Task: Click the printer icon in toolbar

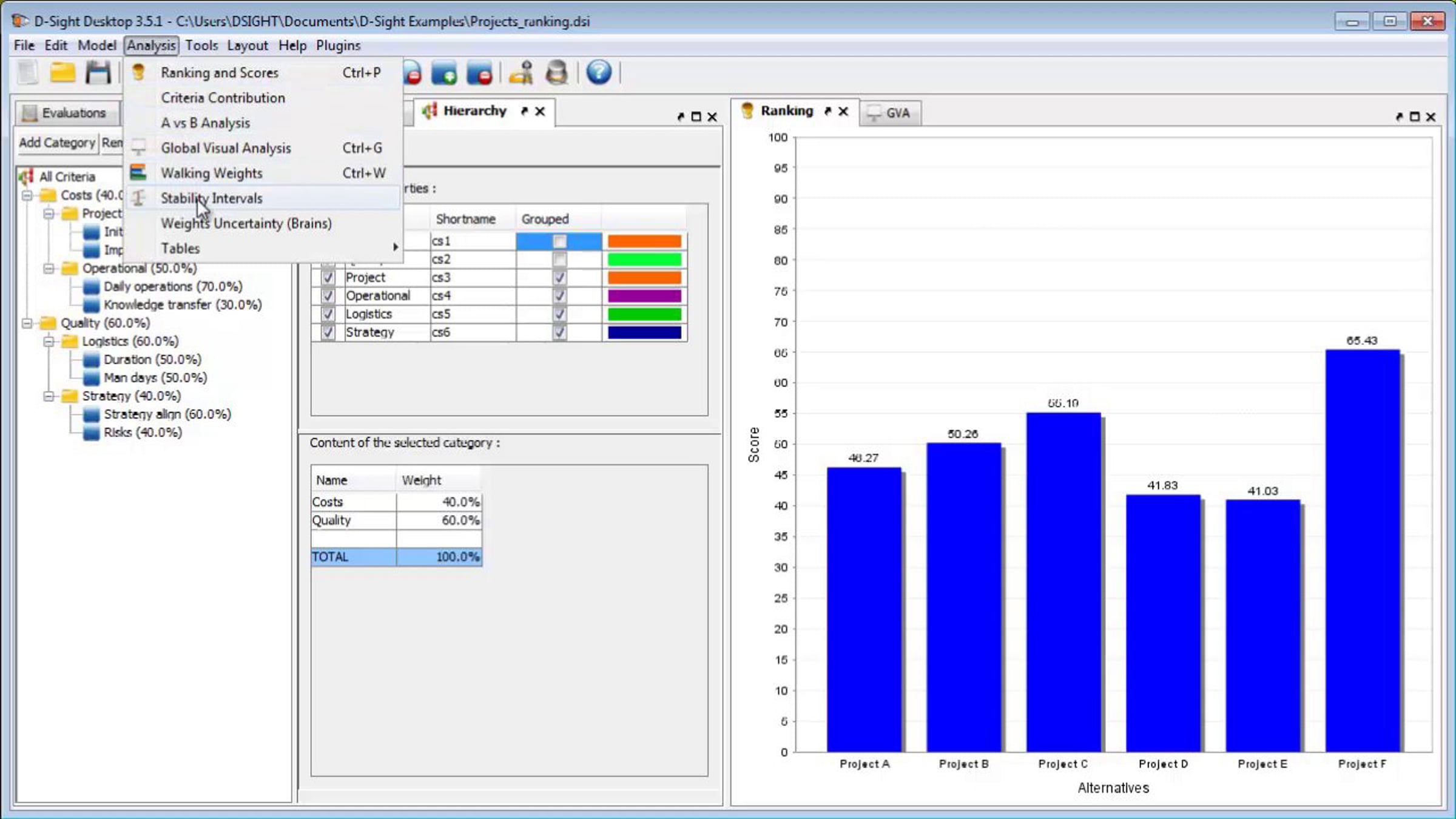Action: (556, 73)
